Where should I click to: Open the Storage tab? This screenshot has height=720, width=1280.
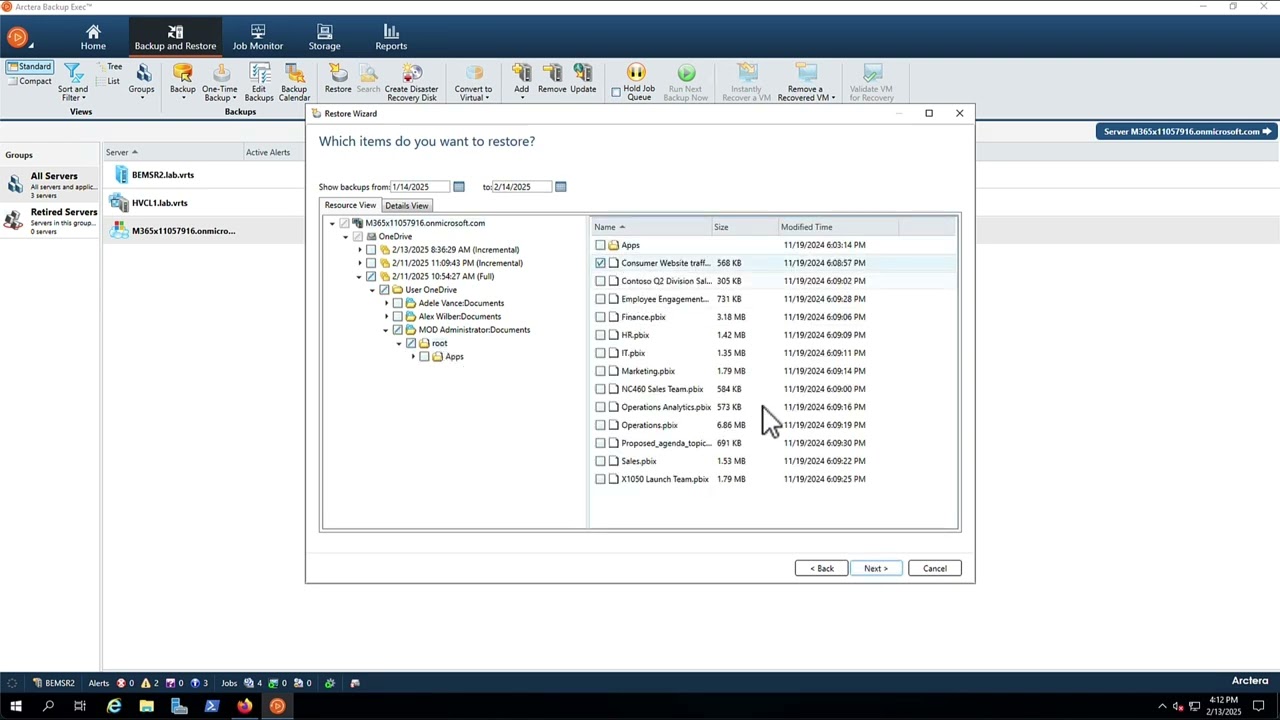[x=324, y=38]
